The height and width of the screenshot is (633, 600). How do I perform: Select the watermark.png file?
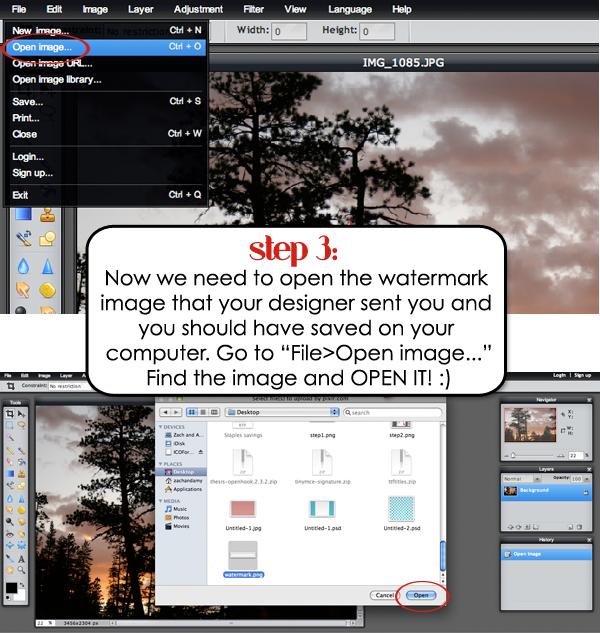click(243, 559)
